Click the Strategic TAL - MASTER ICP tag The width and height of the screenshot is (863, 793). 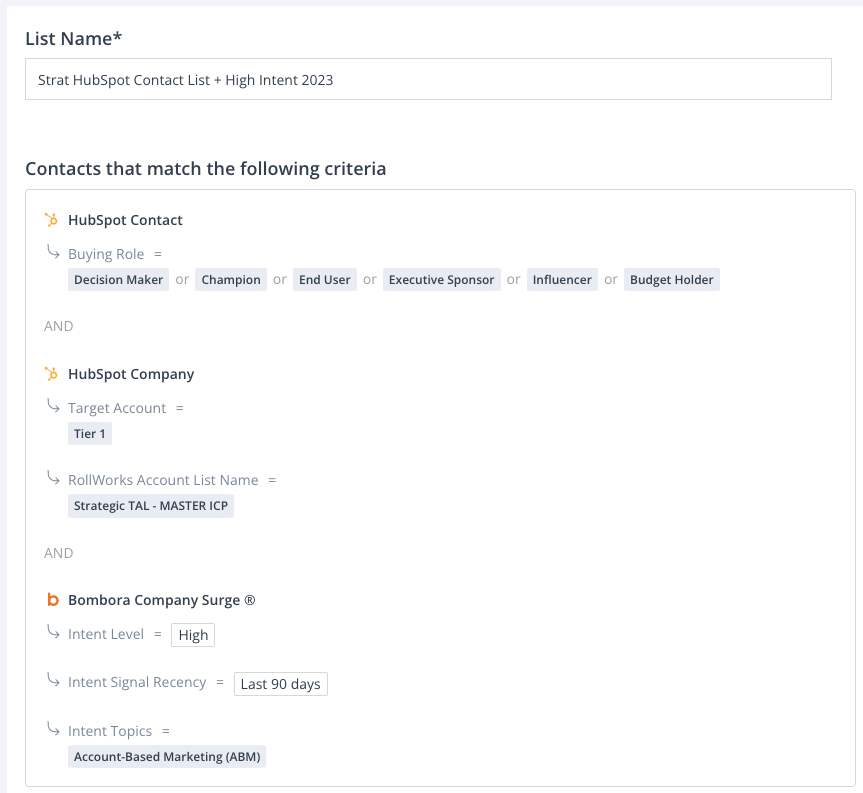(151, 506)
